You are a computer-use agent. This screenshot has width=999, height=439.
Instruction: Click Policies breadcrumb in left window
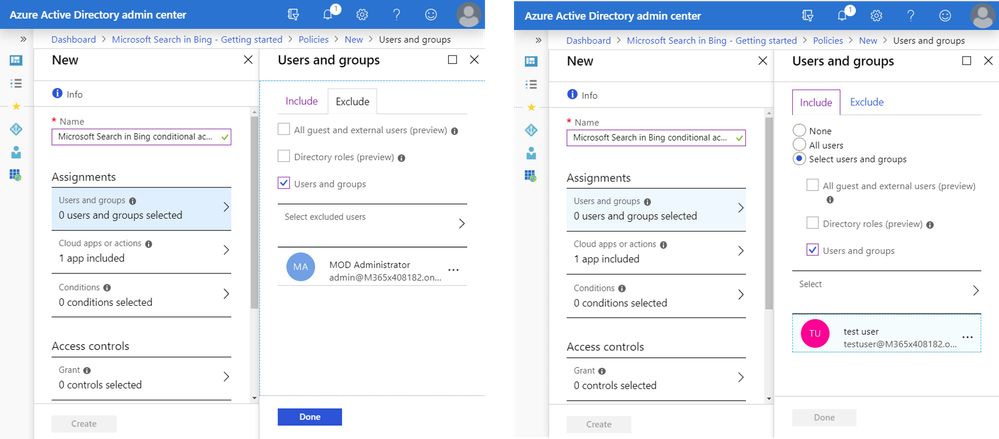click(313, 40)
